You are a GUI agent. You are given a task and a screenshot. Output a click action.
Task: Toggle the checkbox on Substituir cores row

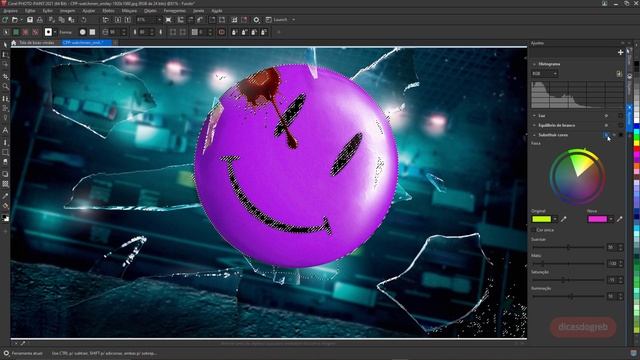(621, 135)
